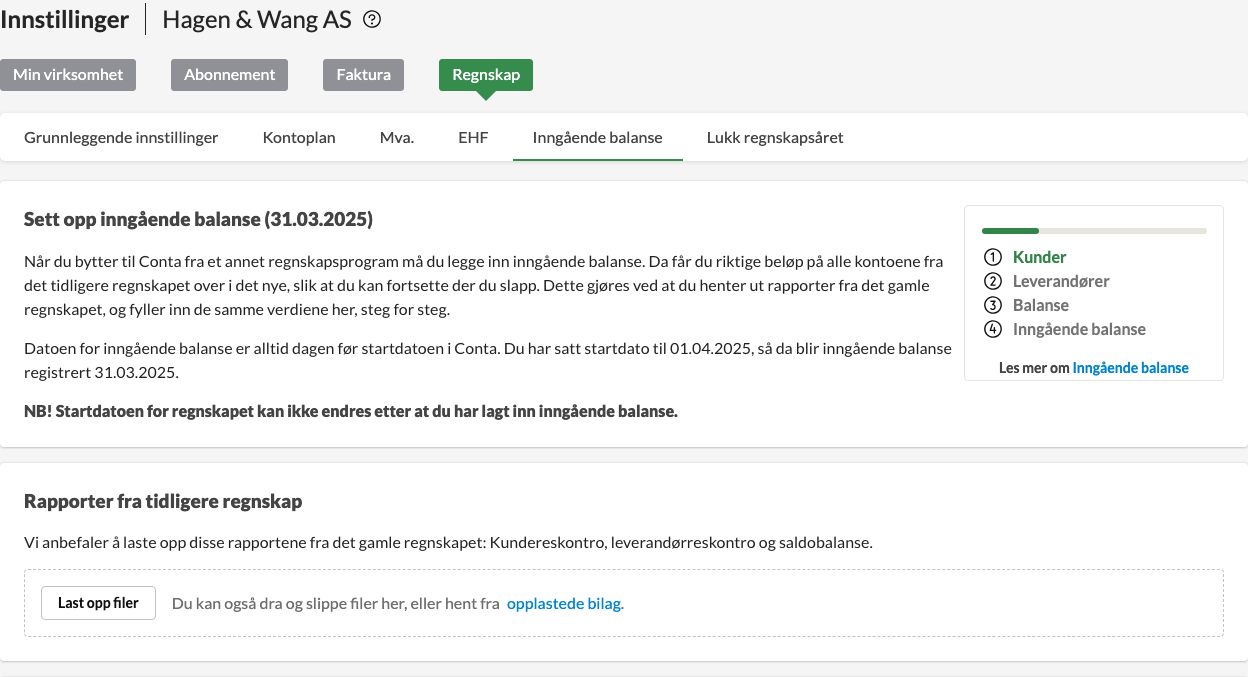Open the Faktura section
The width and height of the screenshot is (1248, 677).
pyautogui.click(x=363, y=75)
